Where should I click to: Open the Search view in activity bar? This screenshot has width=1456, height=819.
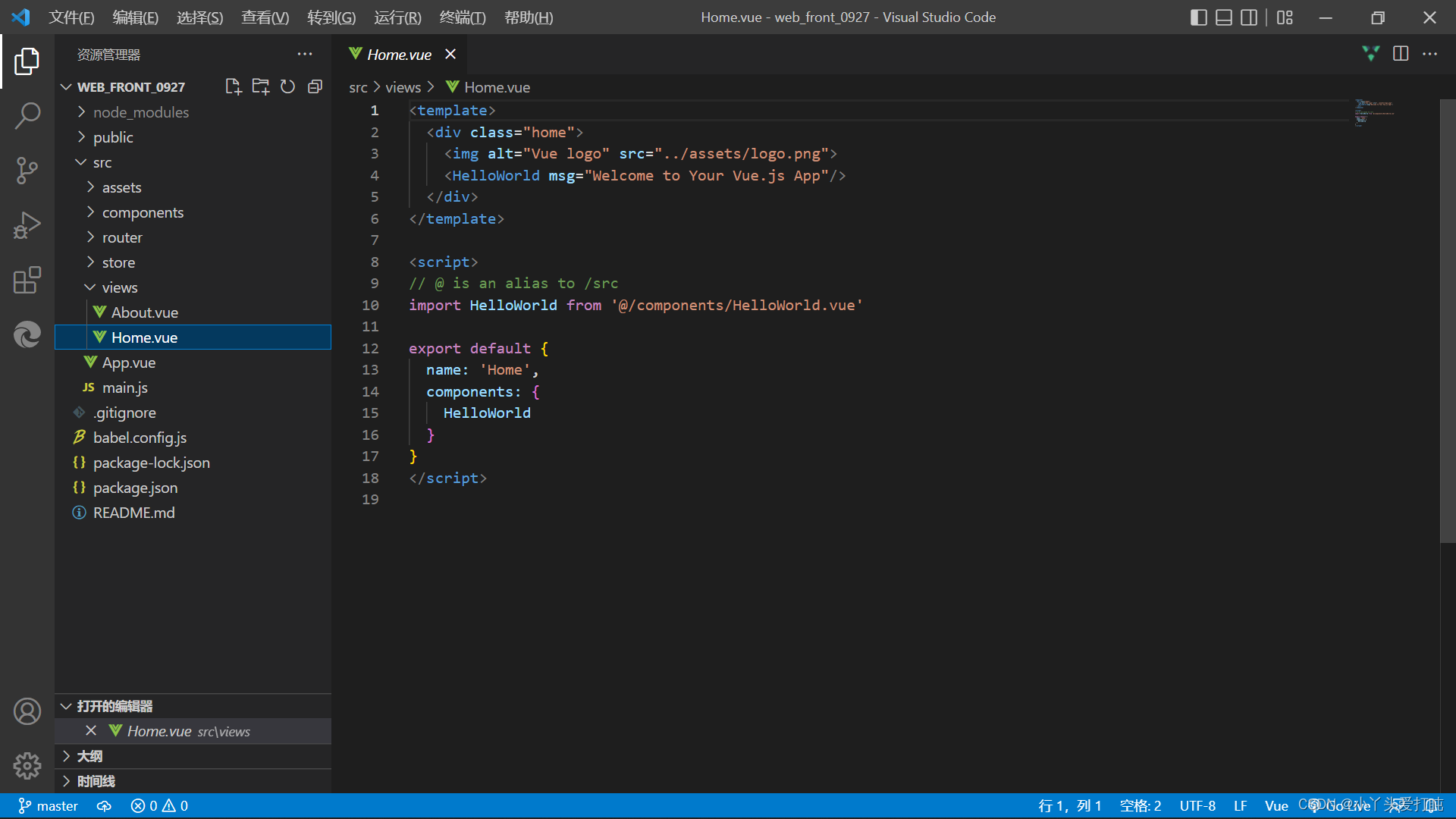tap(27, 116)
